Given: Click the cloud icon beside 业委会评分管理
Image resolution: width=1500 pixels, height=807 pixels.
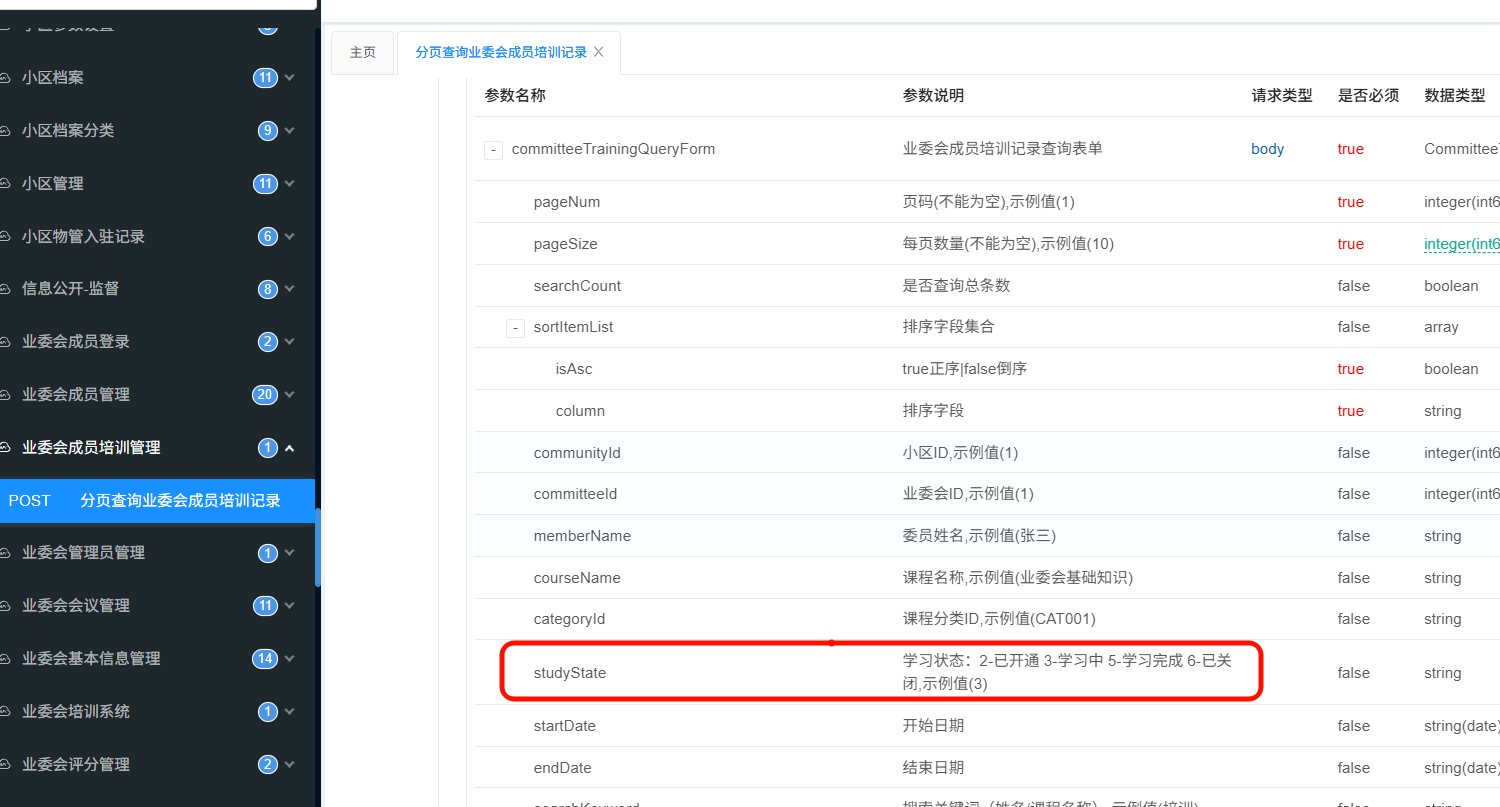Looking at the screenshot, I should pos(5,765).
